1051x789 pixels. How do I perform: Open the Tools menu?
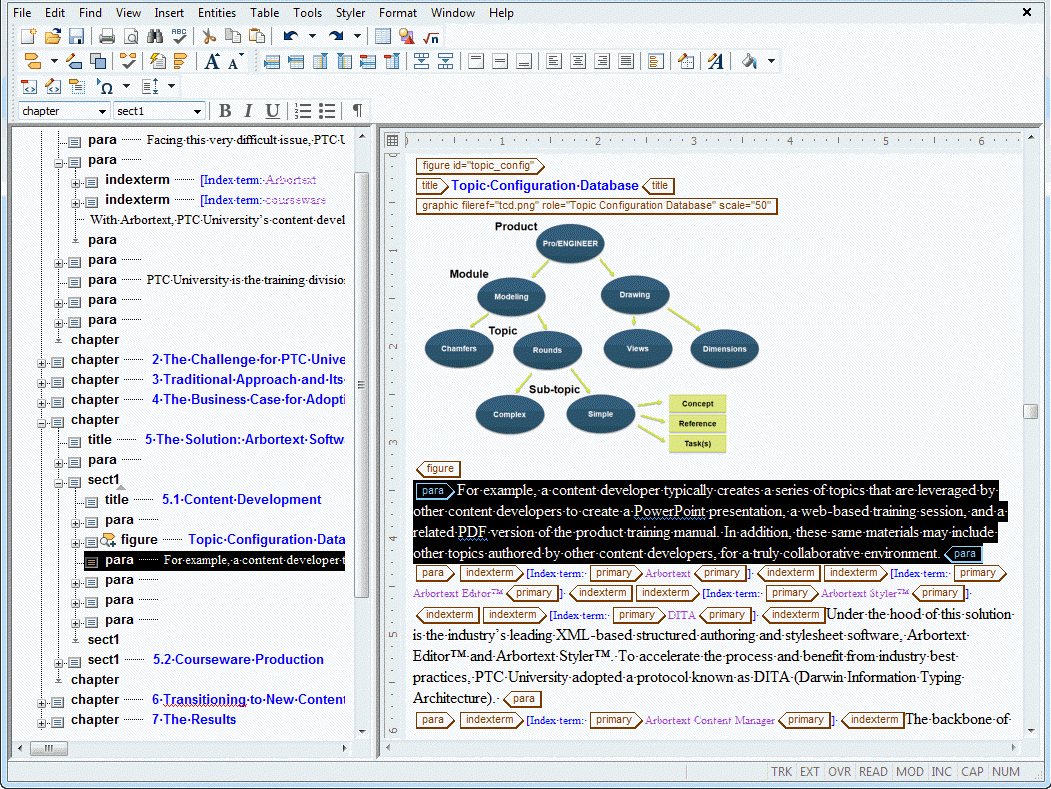tap(307, 13)
